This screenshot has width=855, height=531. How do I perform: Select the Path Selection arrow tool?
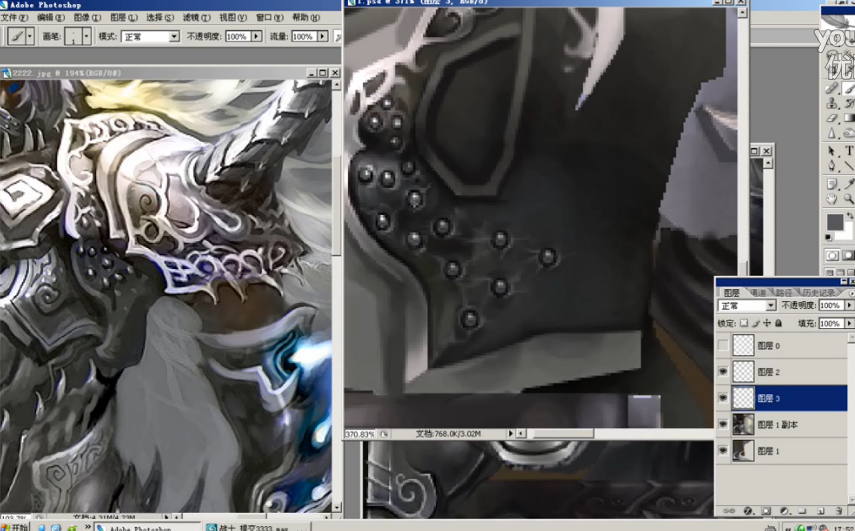pyautogui.click(x=832, y=151)
